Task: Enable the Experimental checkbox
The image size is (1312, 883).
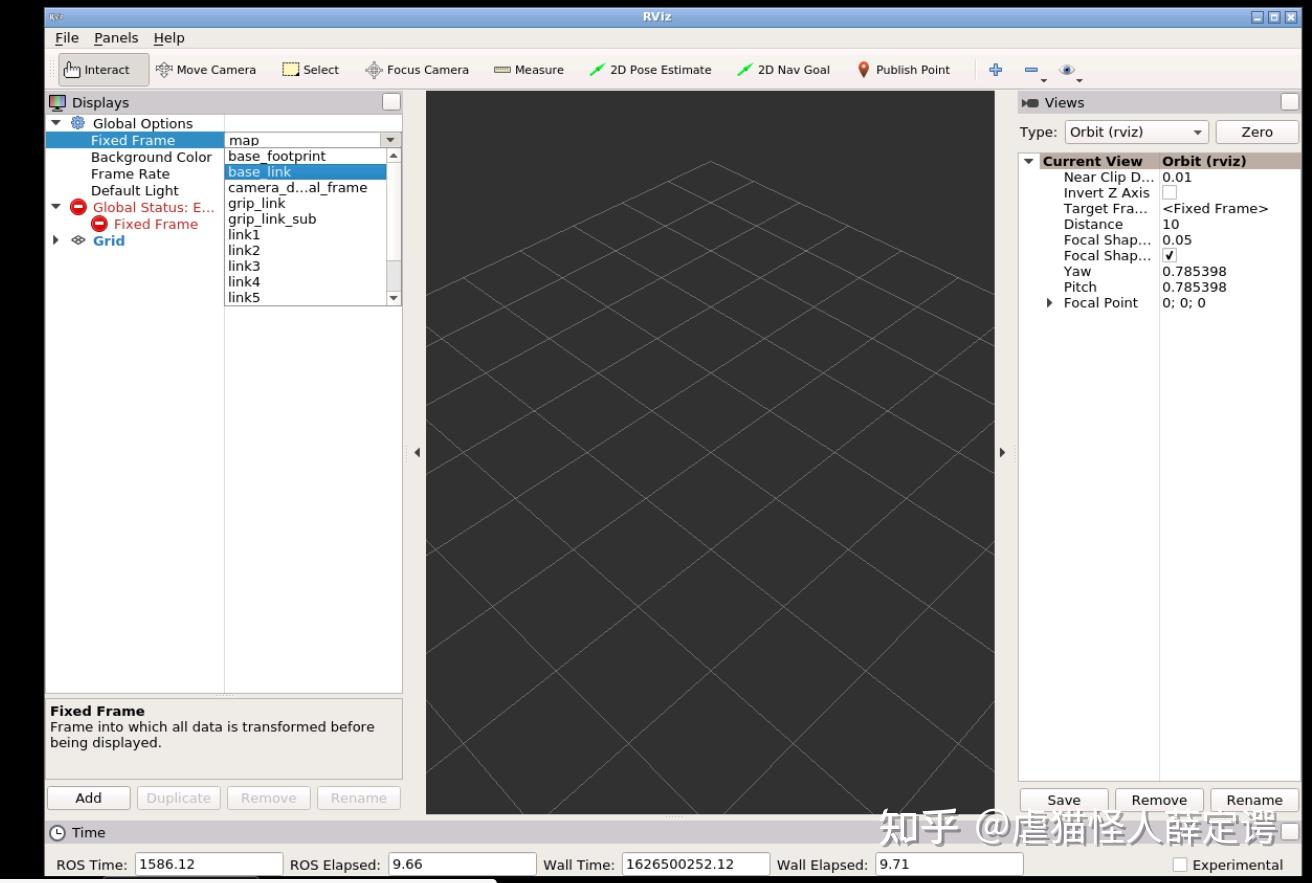Action: coord(1180,865)
